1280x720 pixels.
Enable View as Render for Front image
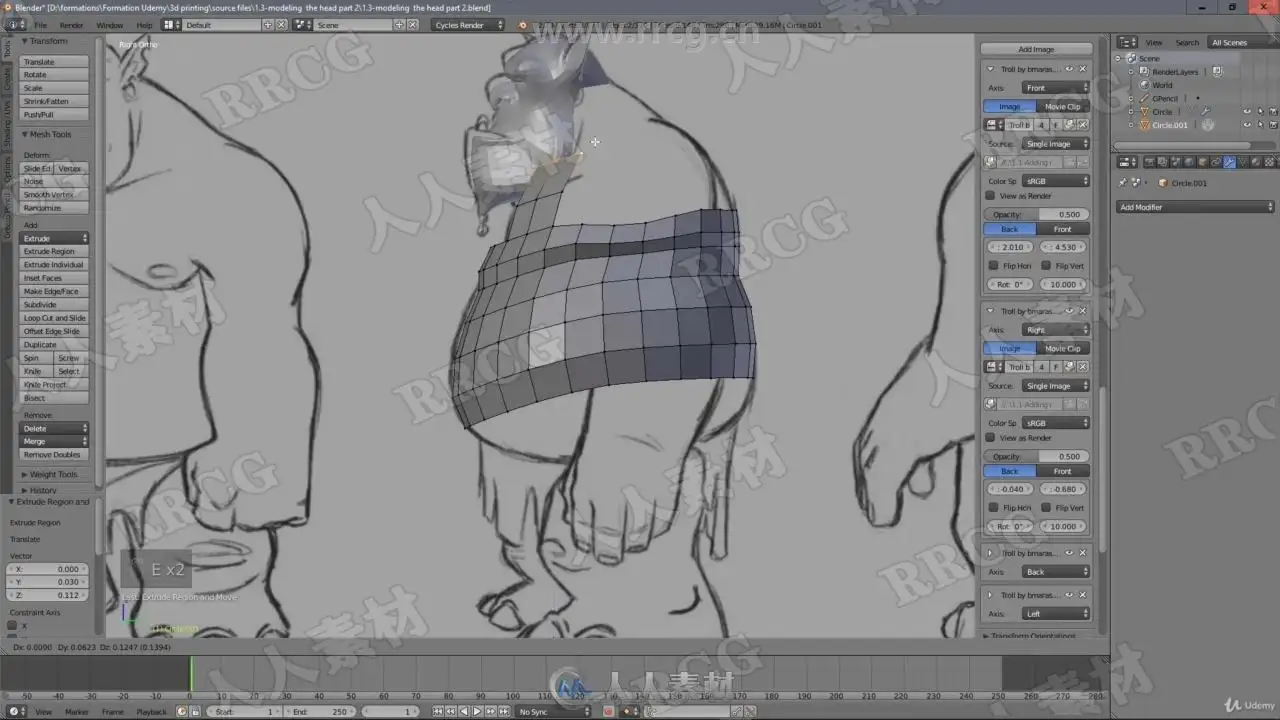[x=991, y=196]
